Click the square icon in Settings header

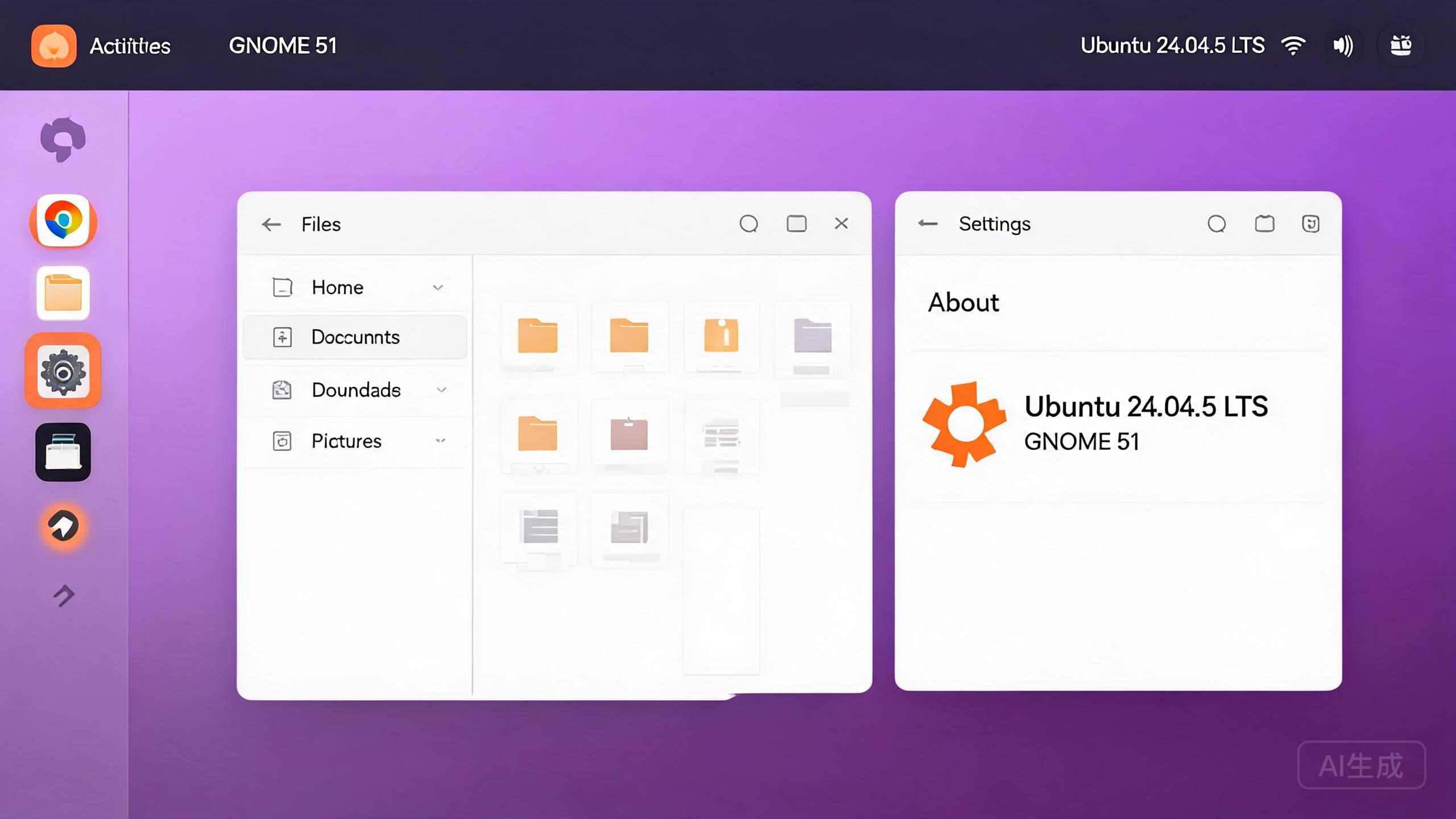(x=1264, y=224)
